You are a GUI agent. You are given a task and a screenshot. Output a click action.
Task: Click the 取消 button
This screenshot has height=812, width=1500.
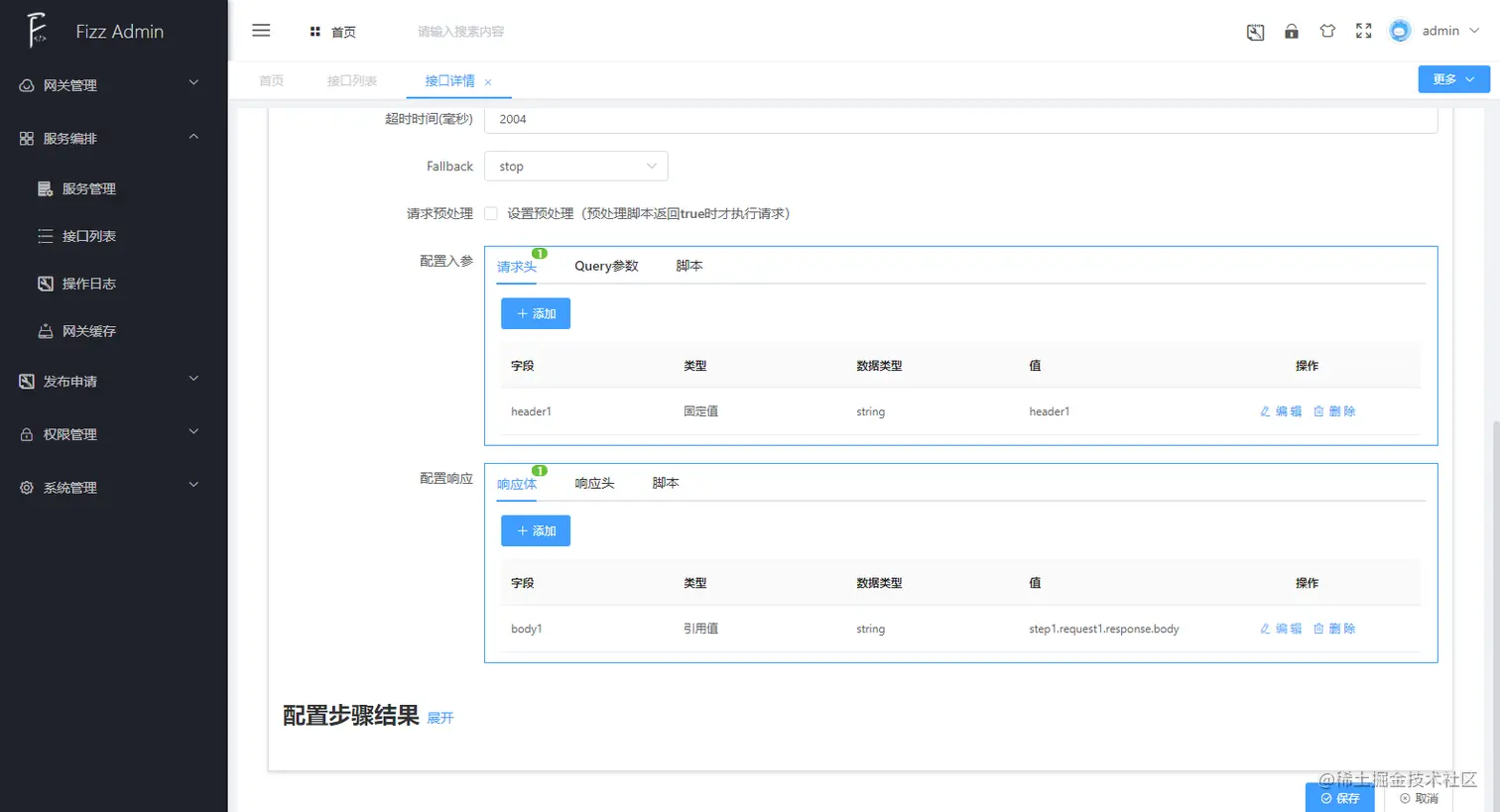pyautogui.click(x=1419, y=798)
